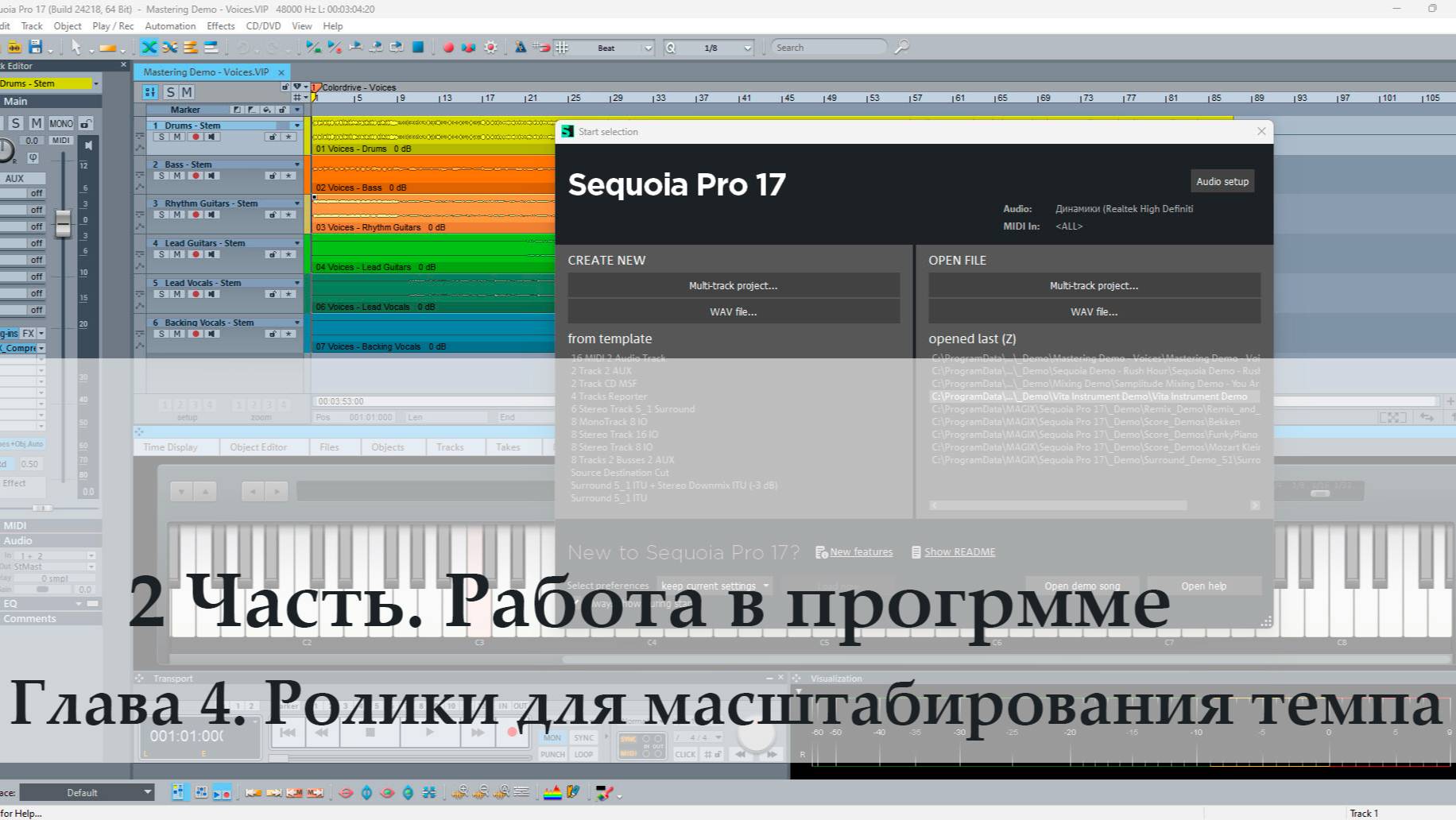
Task: Open the Track menu
Action: coord(32,26)
